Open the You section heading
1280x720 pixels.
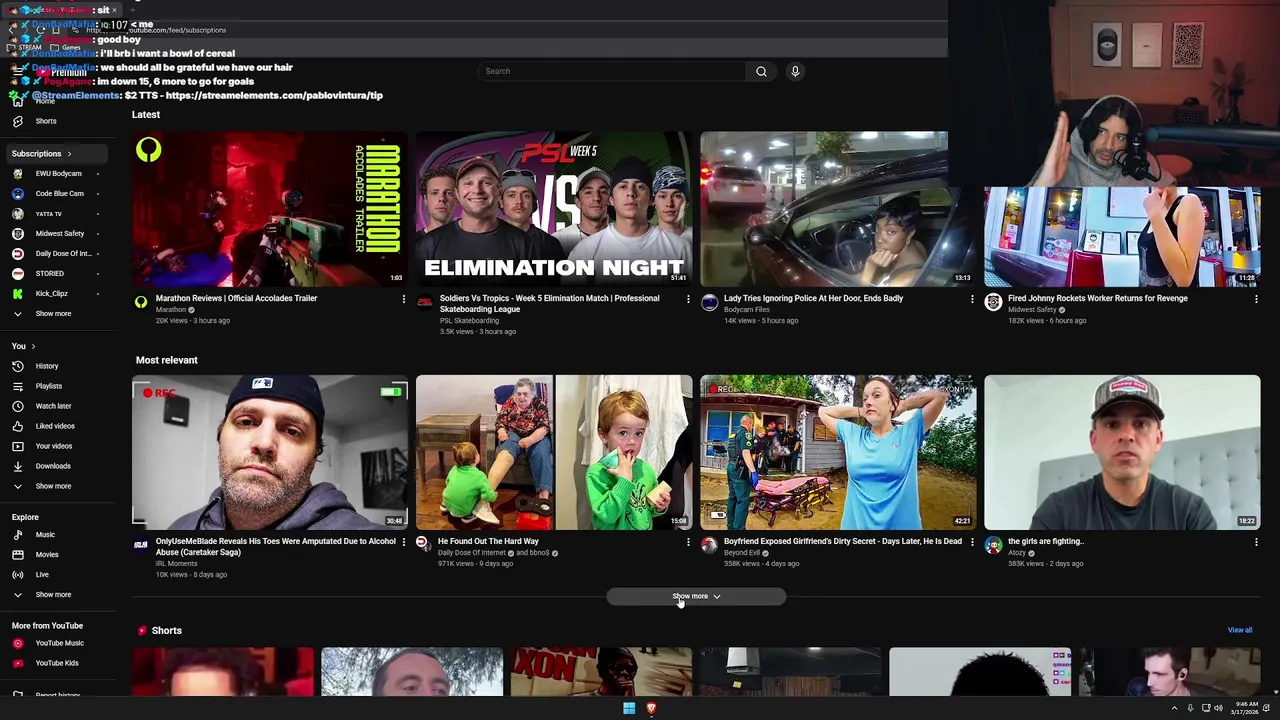[23, 346]
